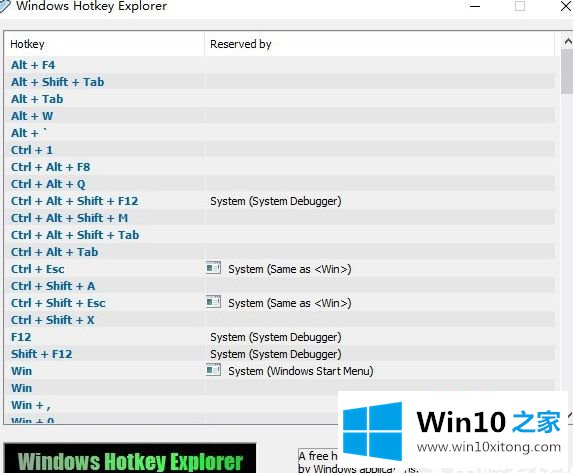
Task: Sort list by Reserved by column header
Action: (x=380, y=44)
